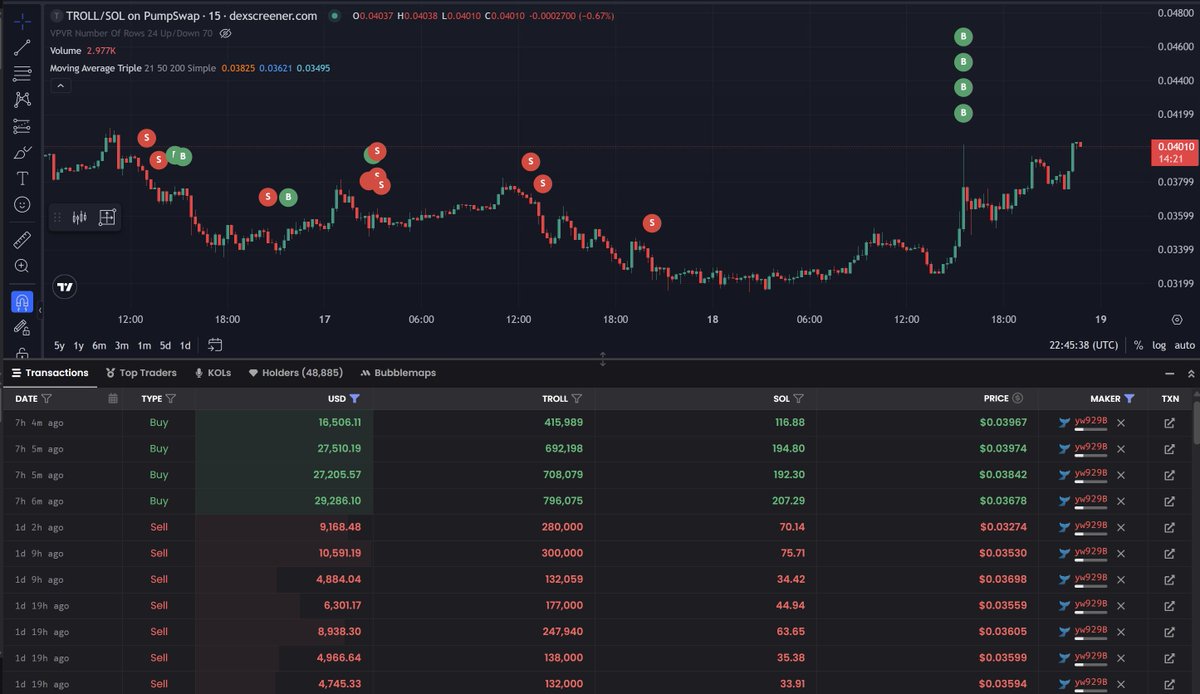Screen dimensions: 1200x694
Task: Click the top green B buy marker
Action: coord(963,37)
